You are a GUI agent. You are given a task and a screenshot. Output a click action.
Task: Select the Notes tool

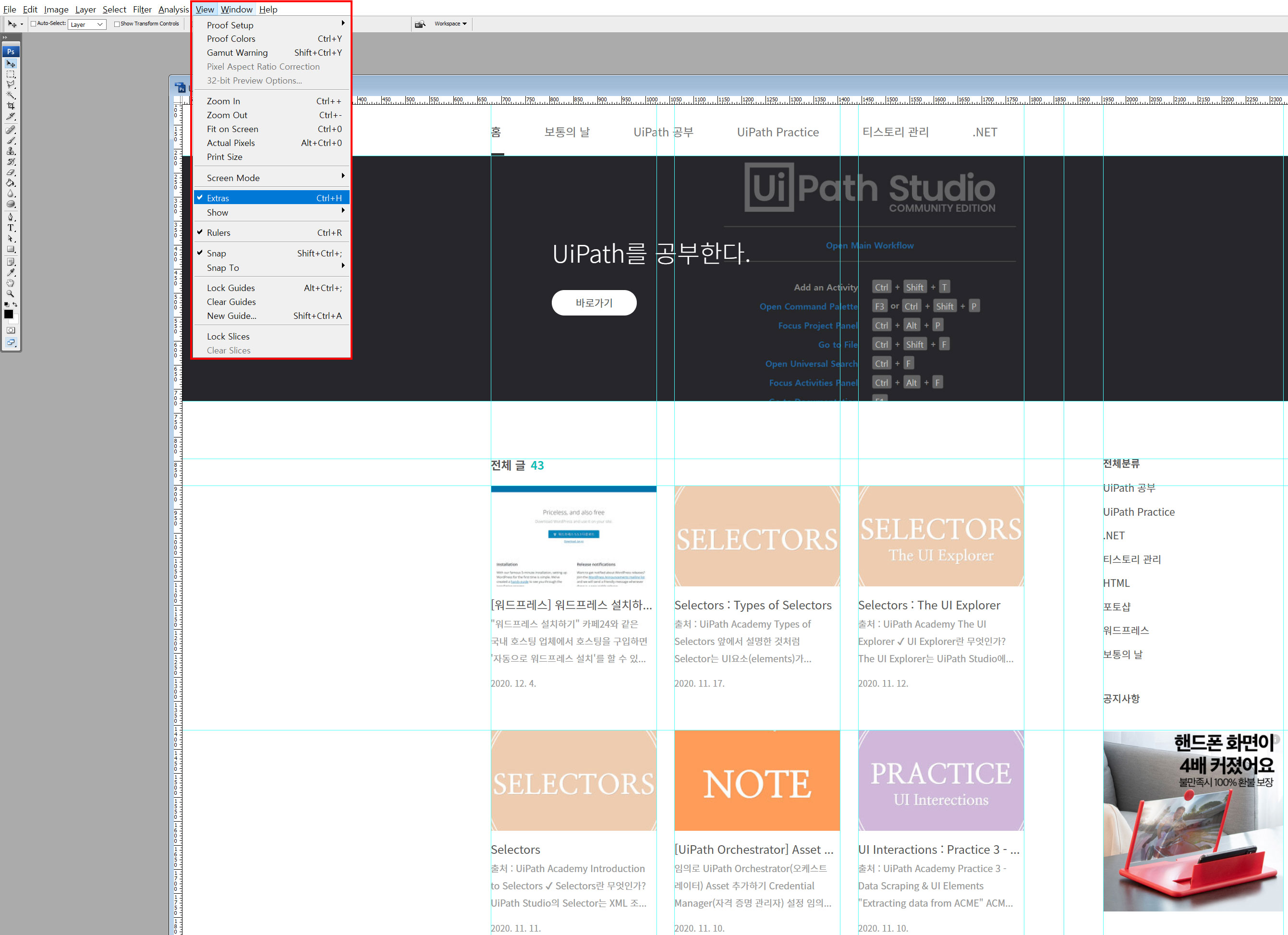11,262
